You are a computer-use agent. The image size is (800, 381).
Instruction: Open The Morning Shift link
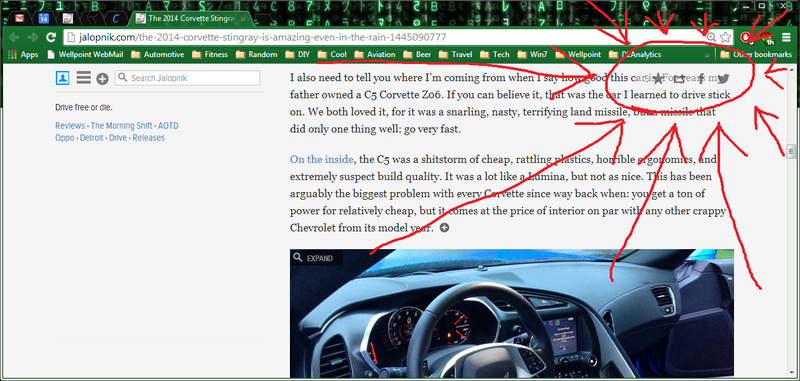(x=121, y=125)
